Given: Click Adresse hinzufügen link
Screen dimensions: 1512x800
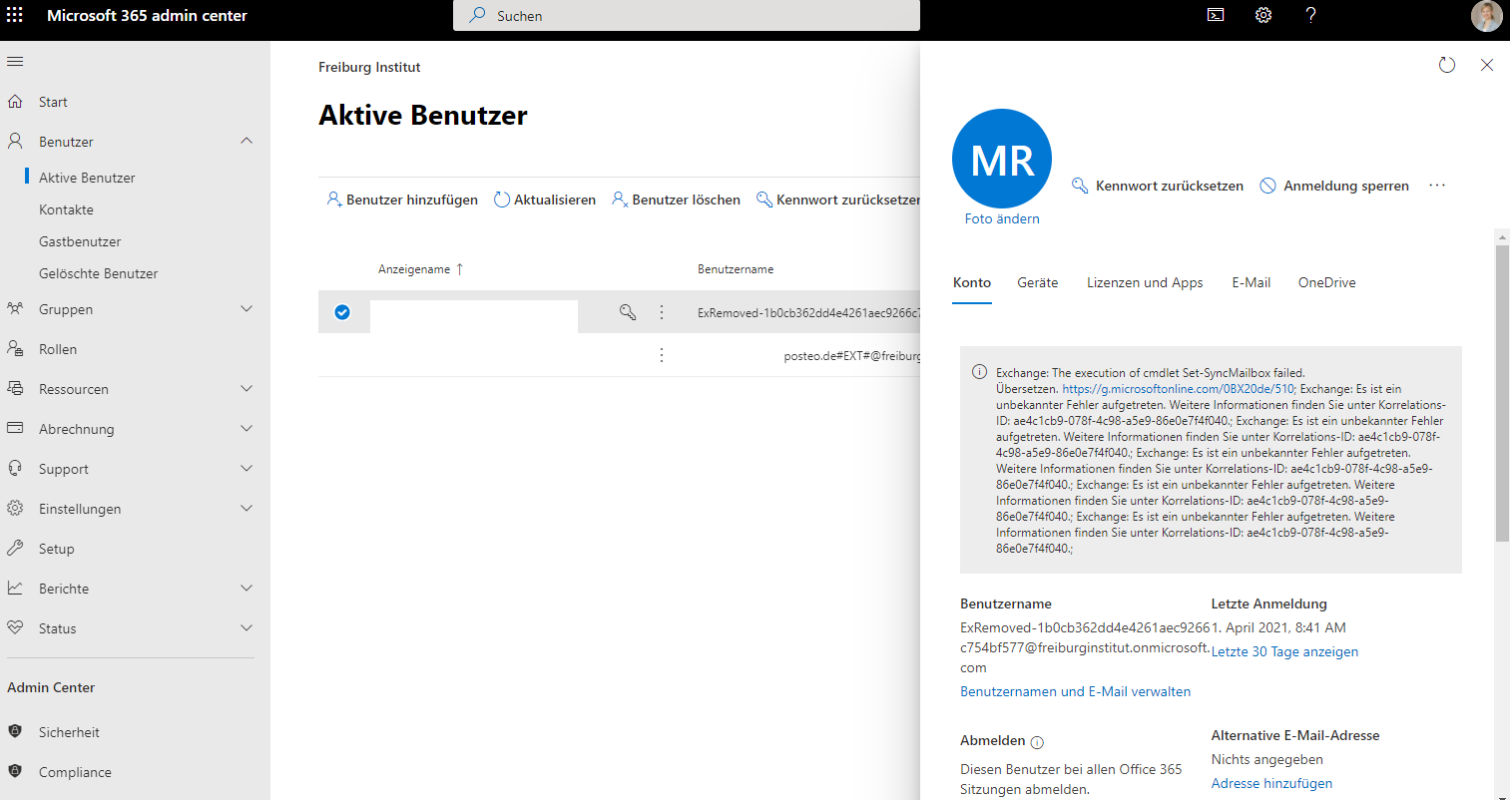Looking at the screenshot, I should pyautogui.click(x=1271, y=783).
